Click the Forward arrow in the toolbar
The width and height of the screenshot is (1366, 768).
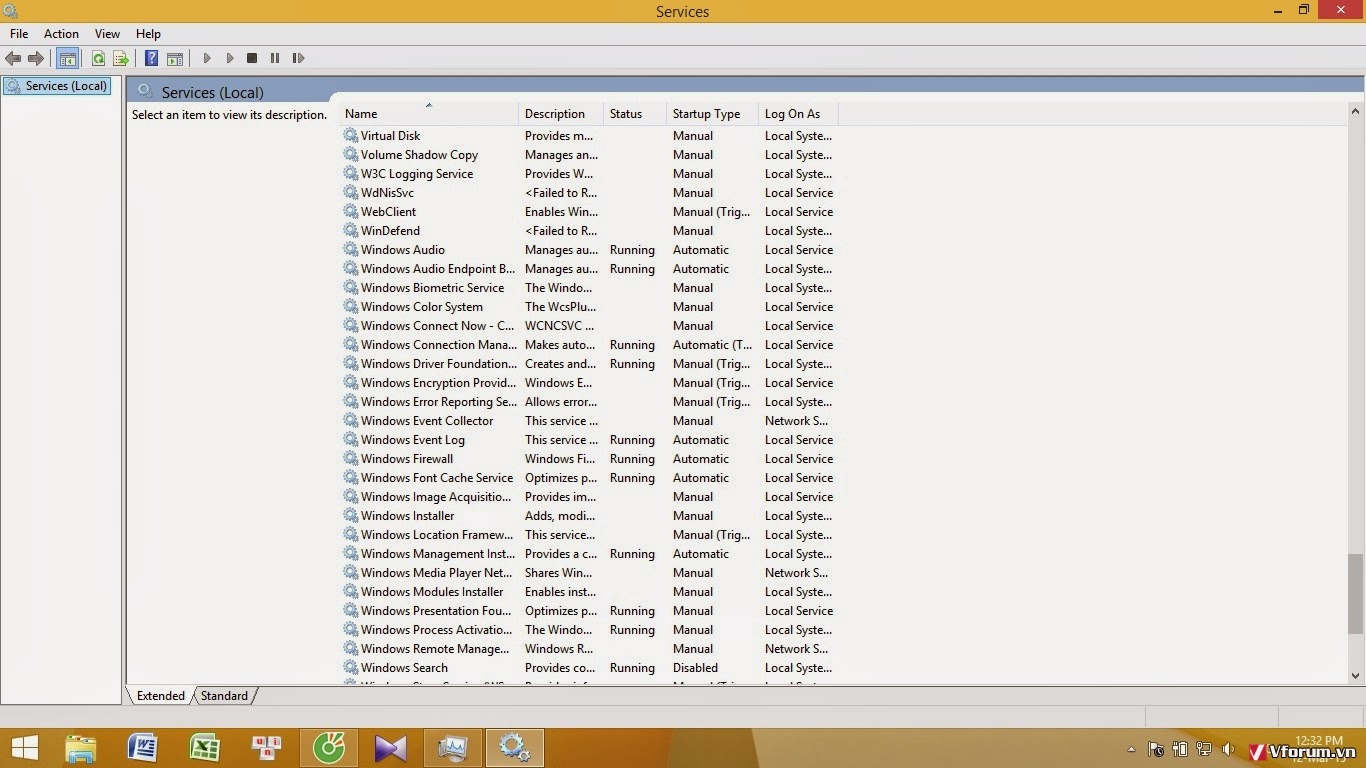[x=36, y=58]
